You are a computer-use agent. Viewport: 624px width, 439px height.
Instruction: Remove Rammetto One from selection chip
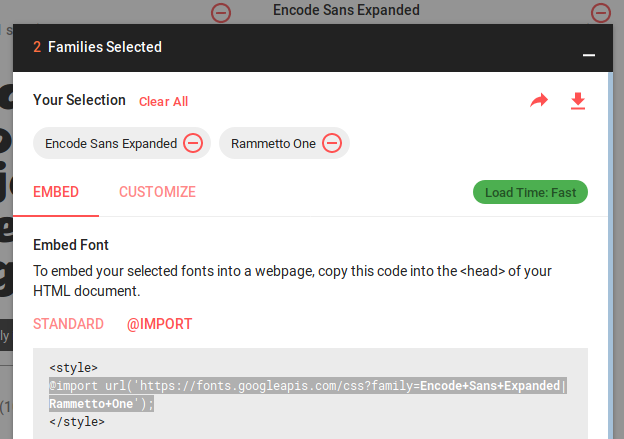tap(332, 143)
